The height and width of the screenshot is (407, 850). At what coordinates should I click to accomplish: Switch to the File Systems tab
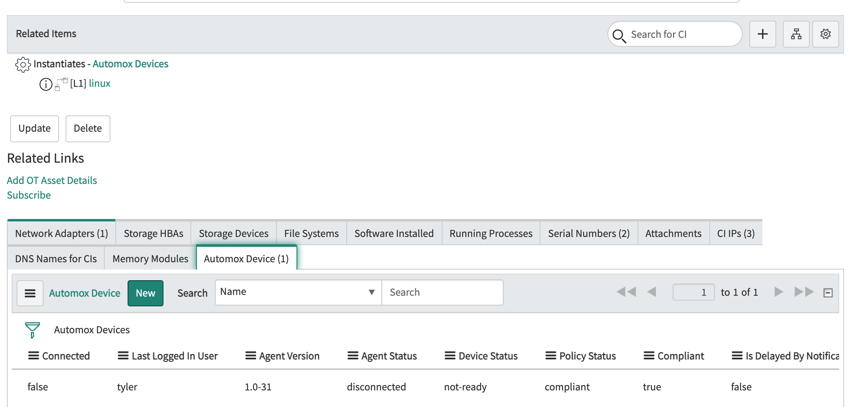click(311, 234)
